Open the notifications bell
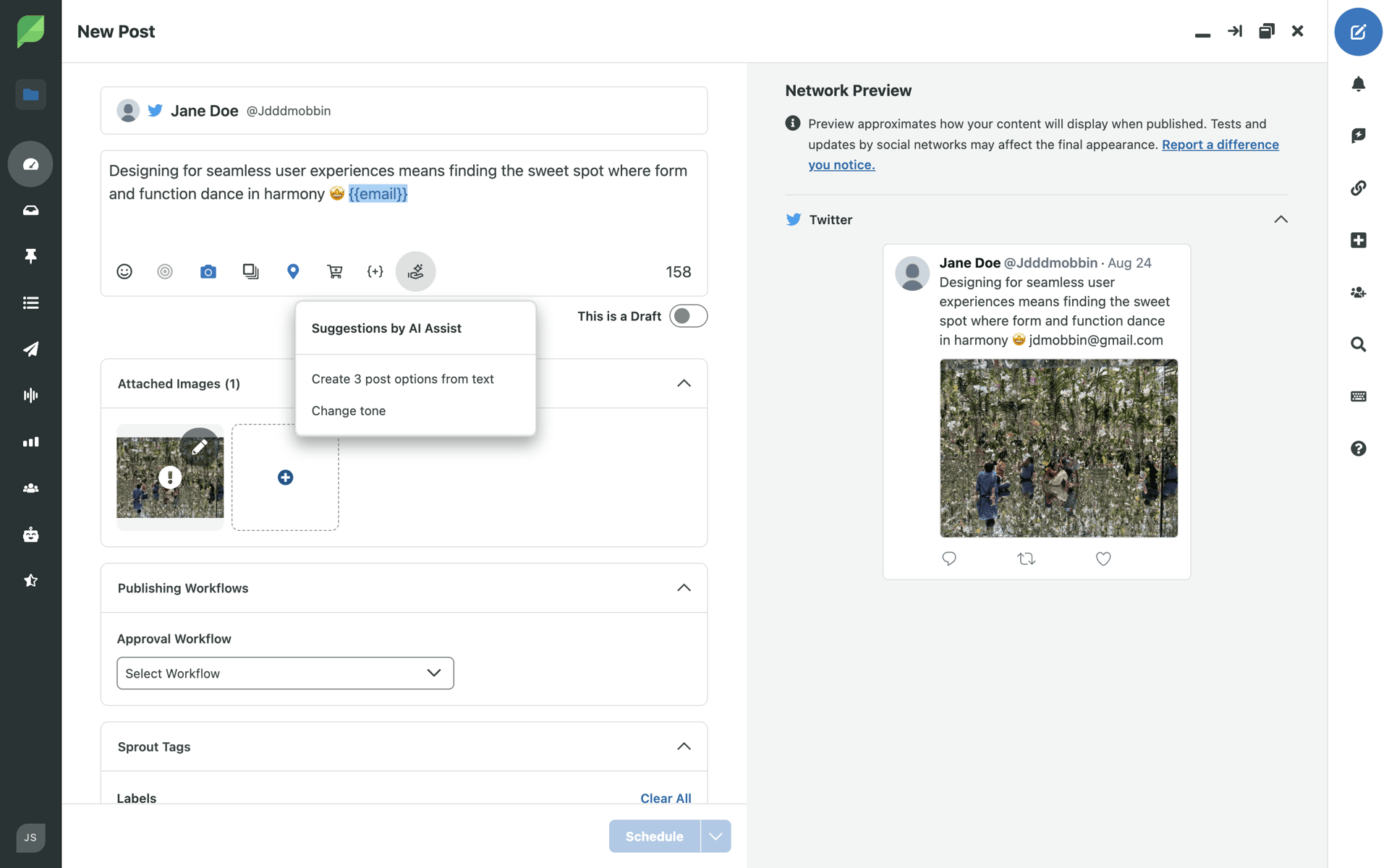The image size is (1389, 868). coord(1358,84)
